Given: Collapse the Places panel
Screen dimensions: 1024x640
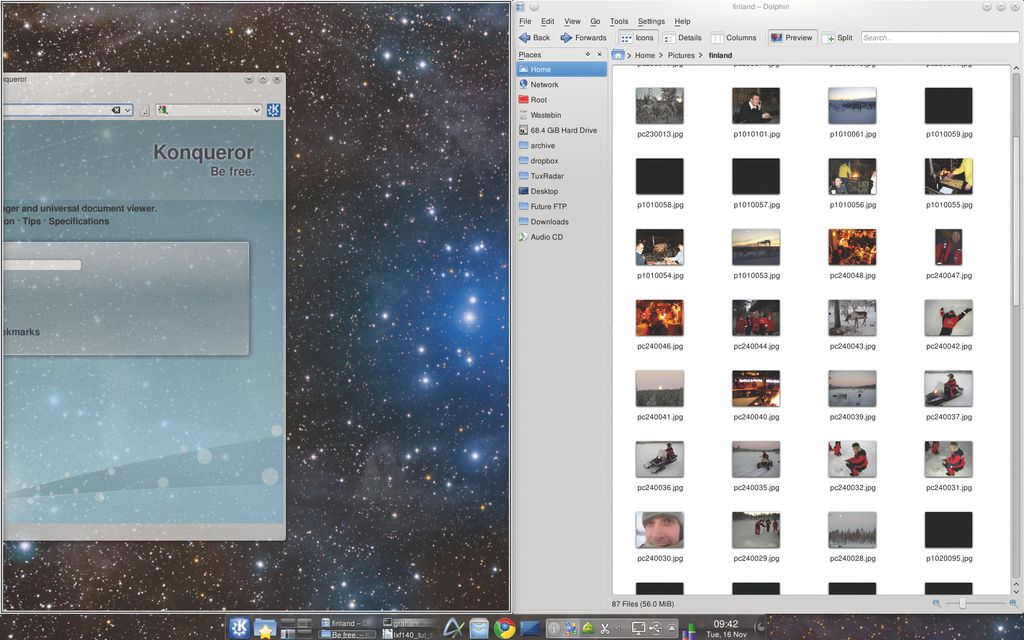Looking at the screenshot, I should click(x=599, y=54).
